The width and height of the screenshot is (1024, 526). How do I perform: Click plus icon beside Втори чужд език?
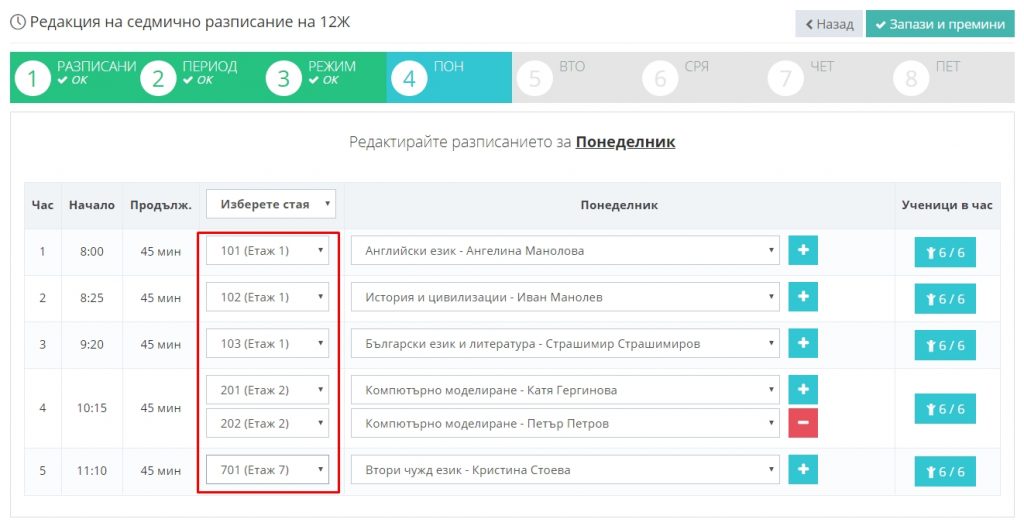(803, 469)
